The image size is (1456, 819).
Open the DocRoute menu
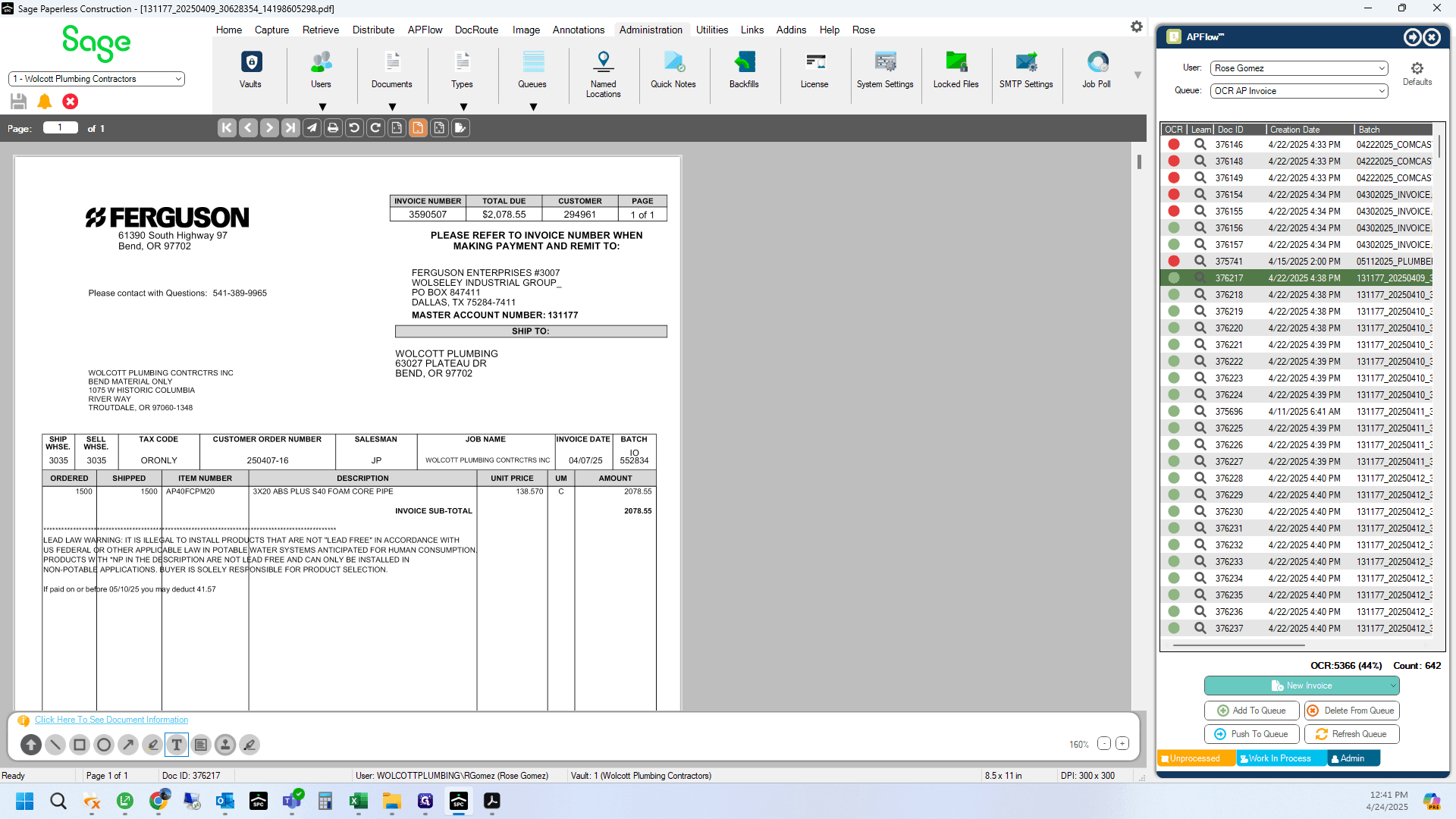click(x=476, y=30)
